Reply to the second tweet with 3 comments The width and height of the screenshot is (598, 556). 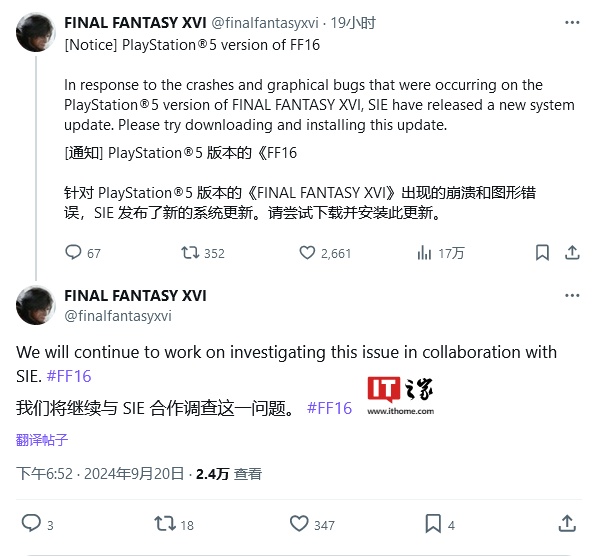(x=37, y=524)
